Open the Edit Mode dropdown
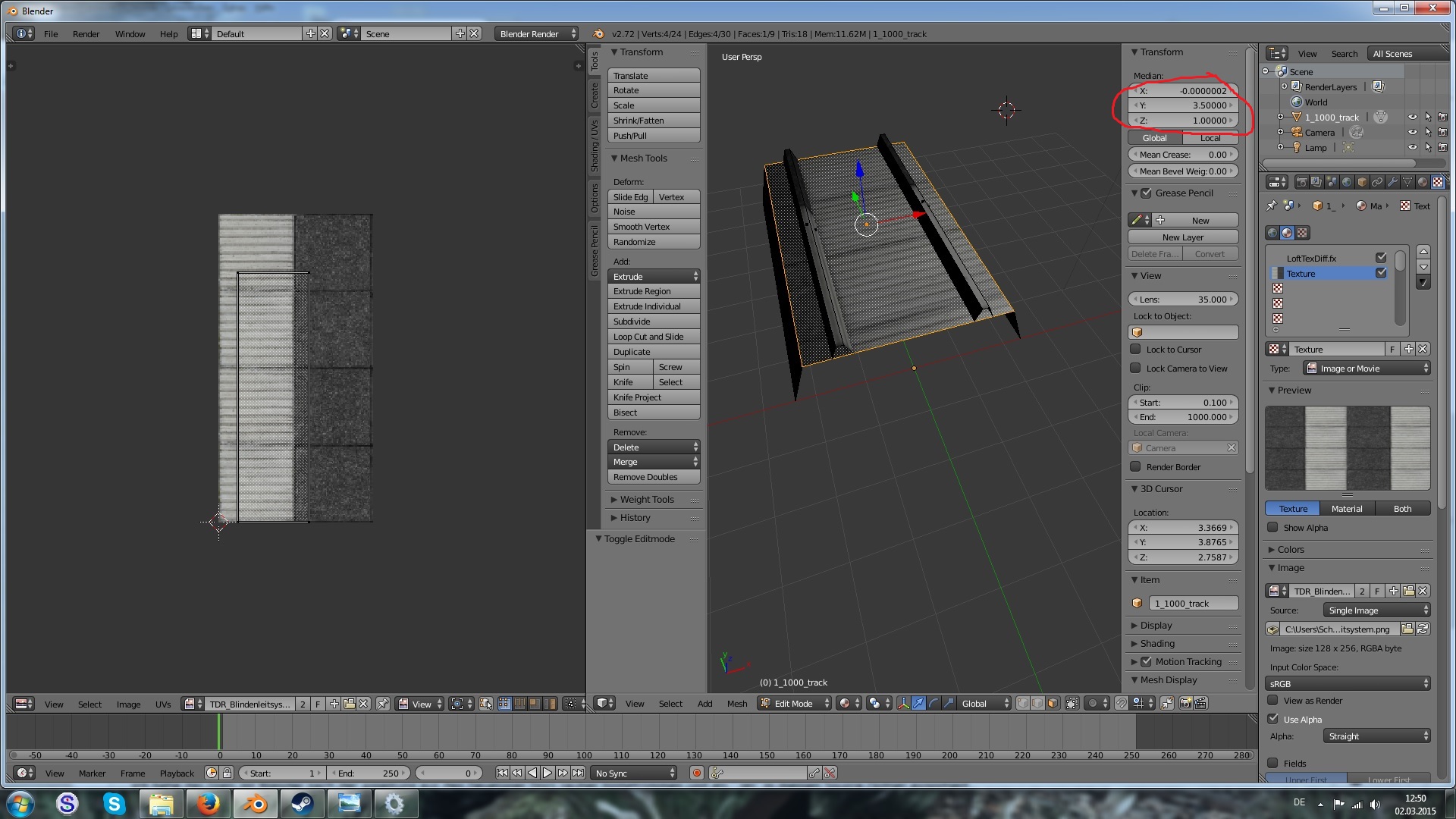 click(795, 703)
